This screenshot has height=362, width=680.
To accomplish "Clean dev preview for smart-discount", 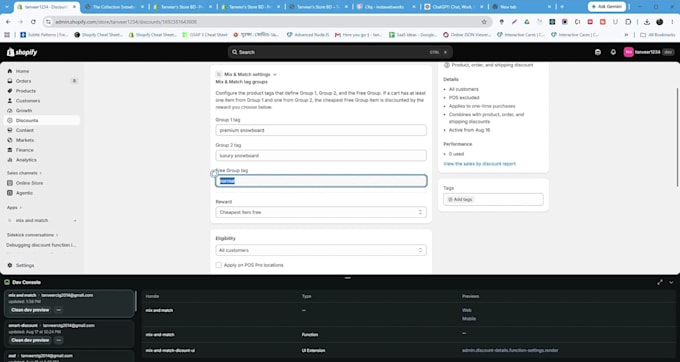I will point(30,340).
